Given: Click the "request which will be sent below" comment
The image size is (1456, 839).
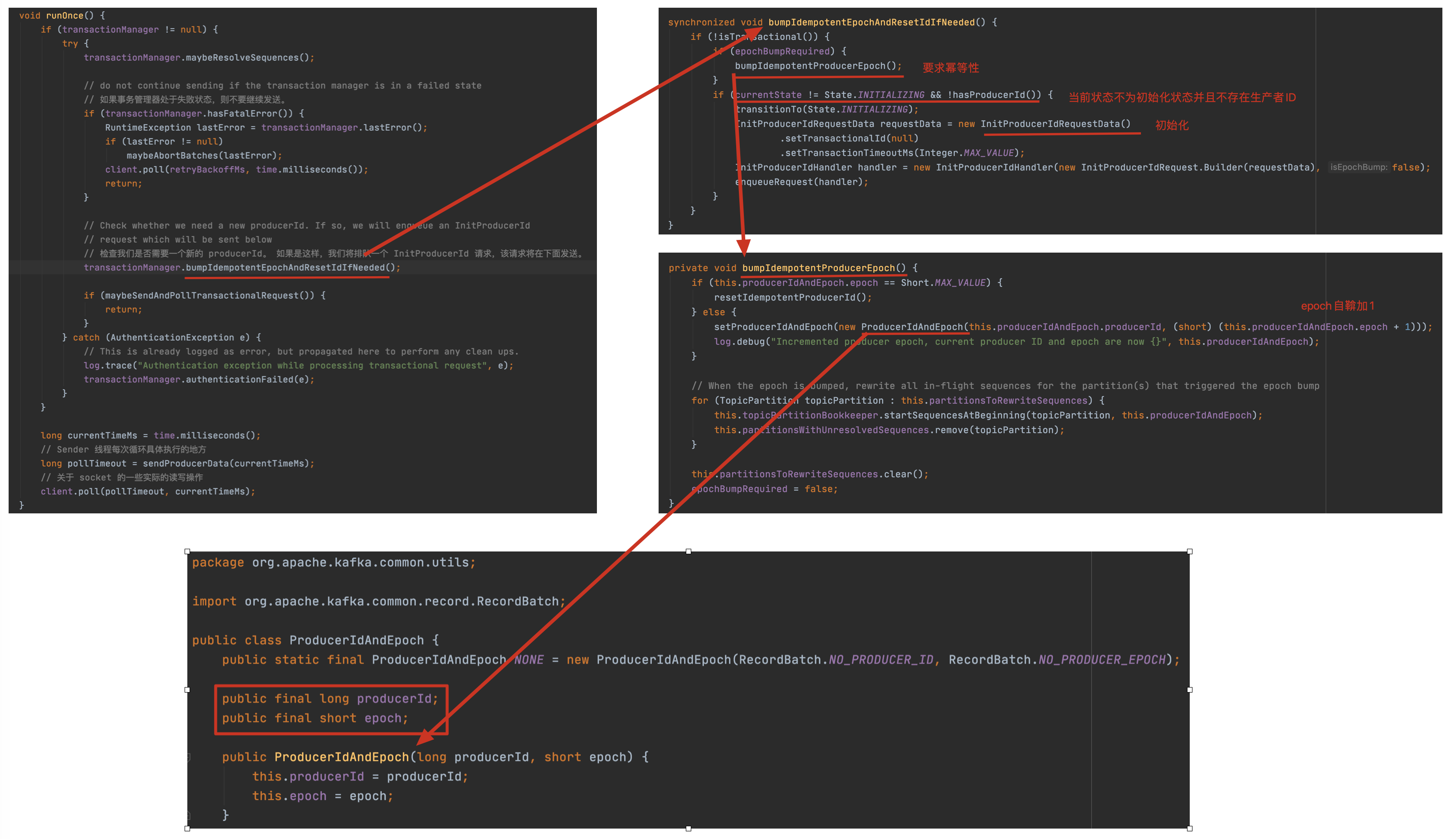Looking at the screenshot, I should click(177, 240).
